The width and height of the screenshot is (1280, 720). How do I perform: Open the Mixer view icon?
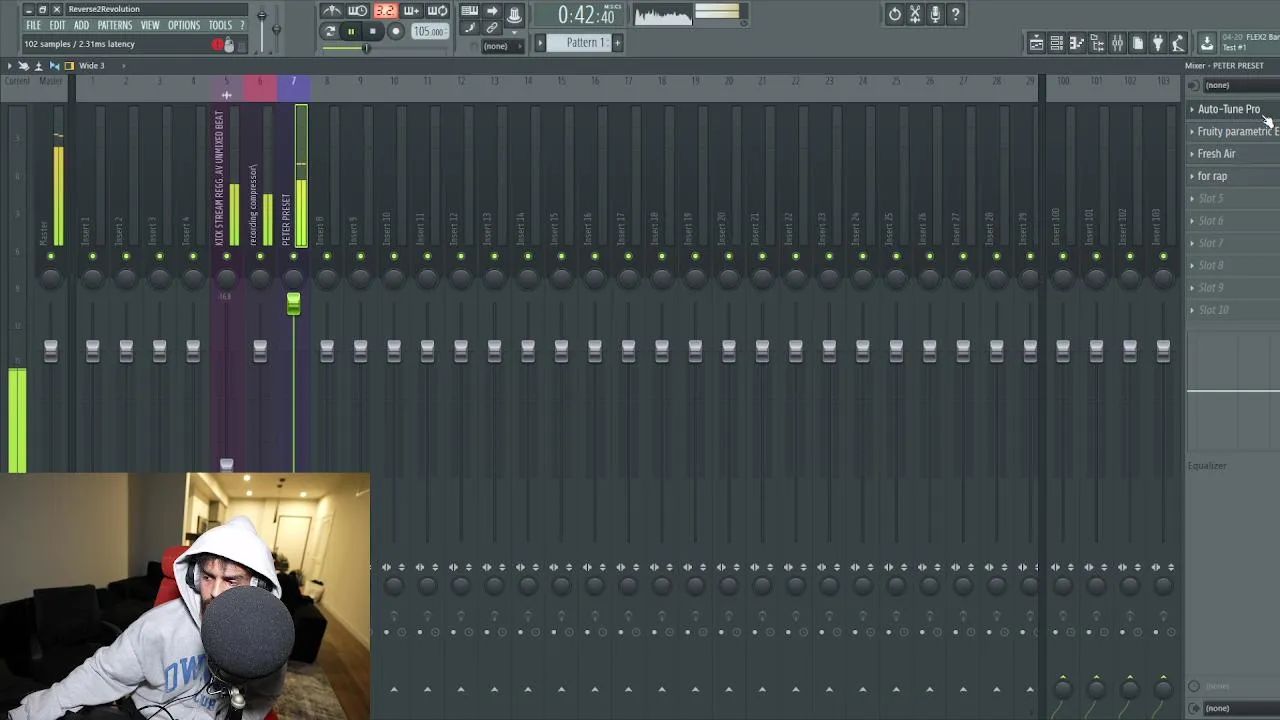pos(1117,43)
